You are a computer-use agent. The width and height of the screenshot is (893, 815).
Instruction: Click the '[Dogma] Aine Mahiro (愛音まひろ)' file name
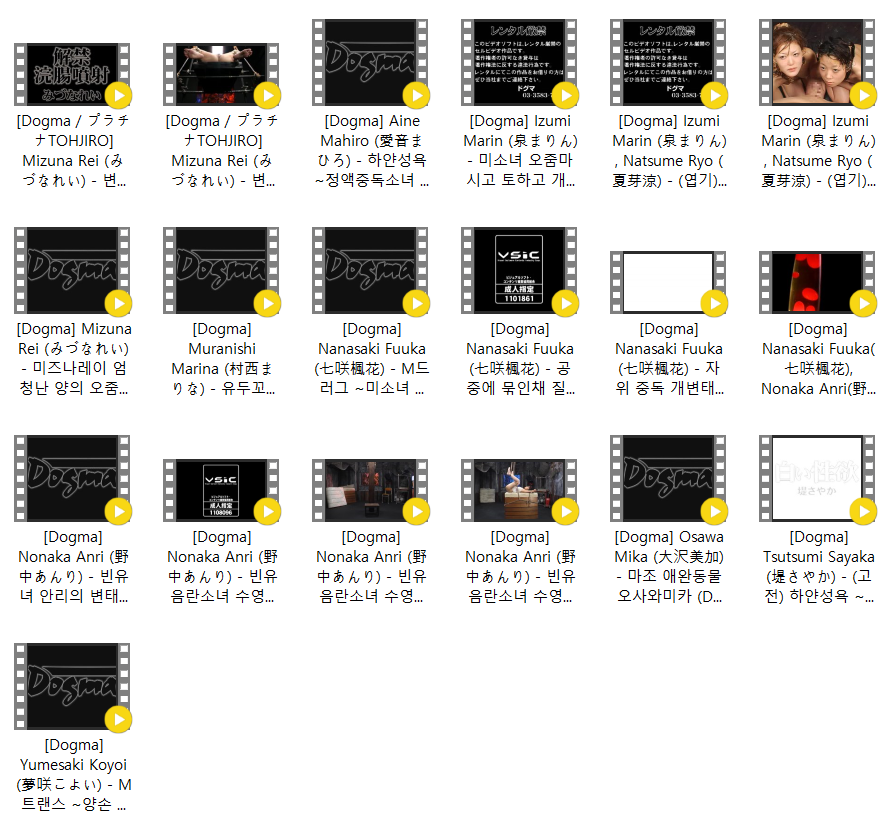[371, 151]
